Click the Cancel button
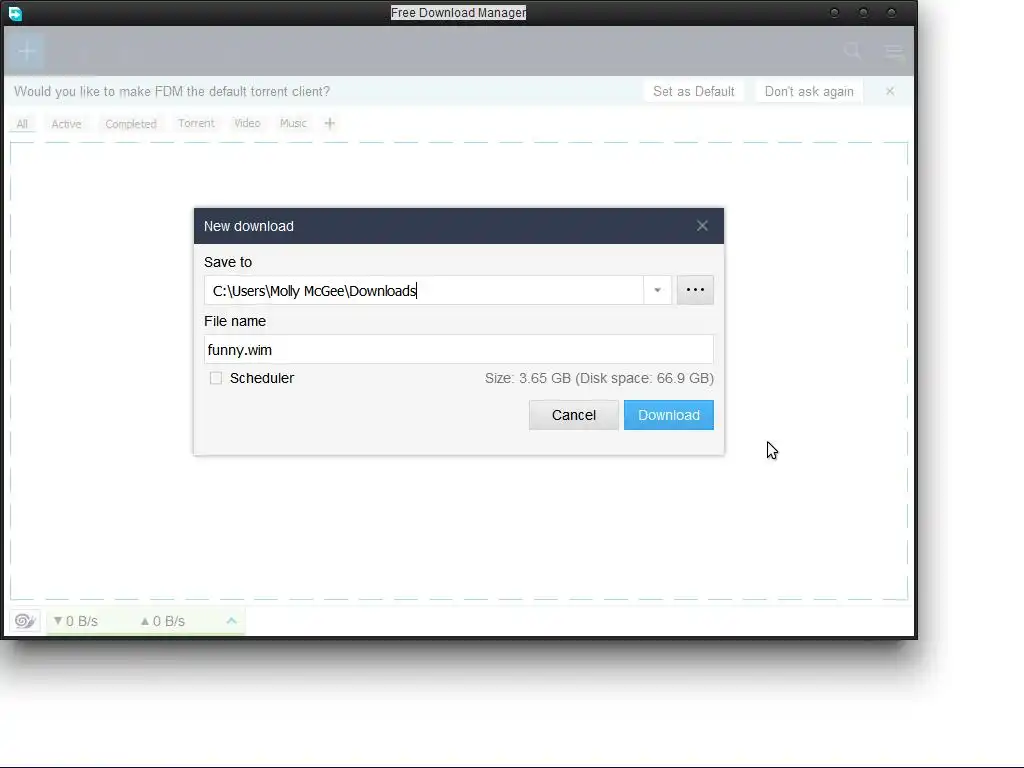This screenshot has width=1024, height=768. click(573, 415)
